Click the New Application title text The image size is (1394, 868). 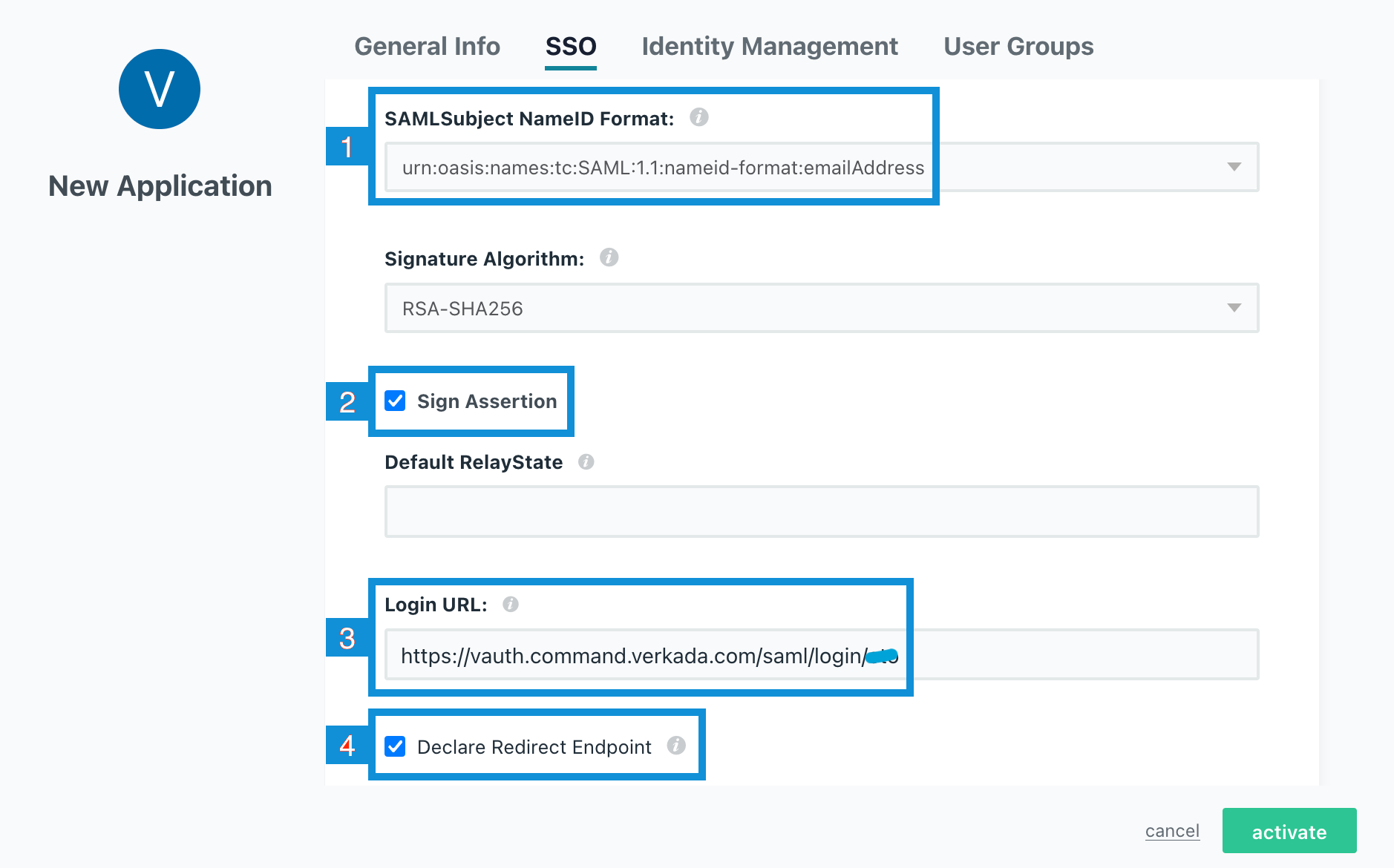[160, 185]
